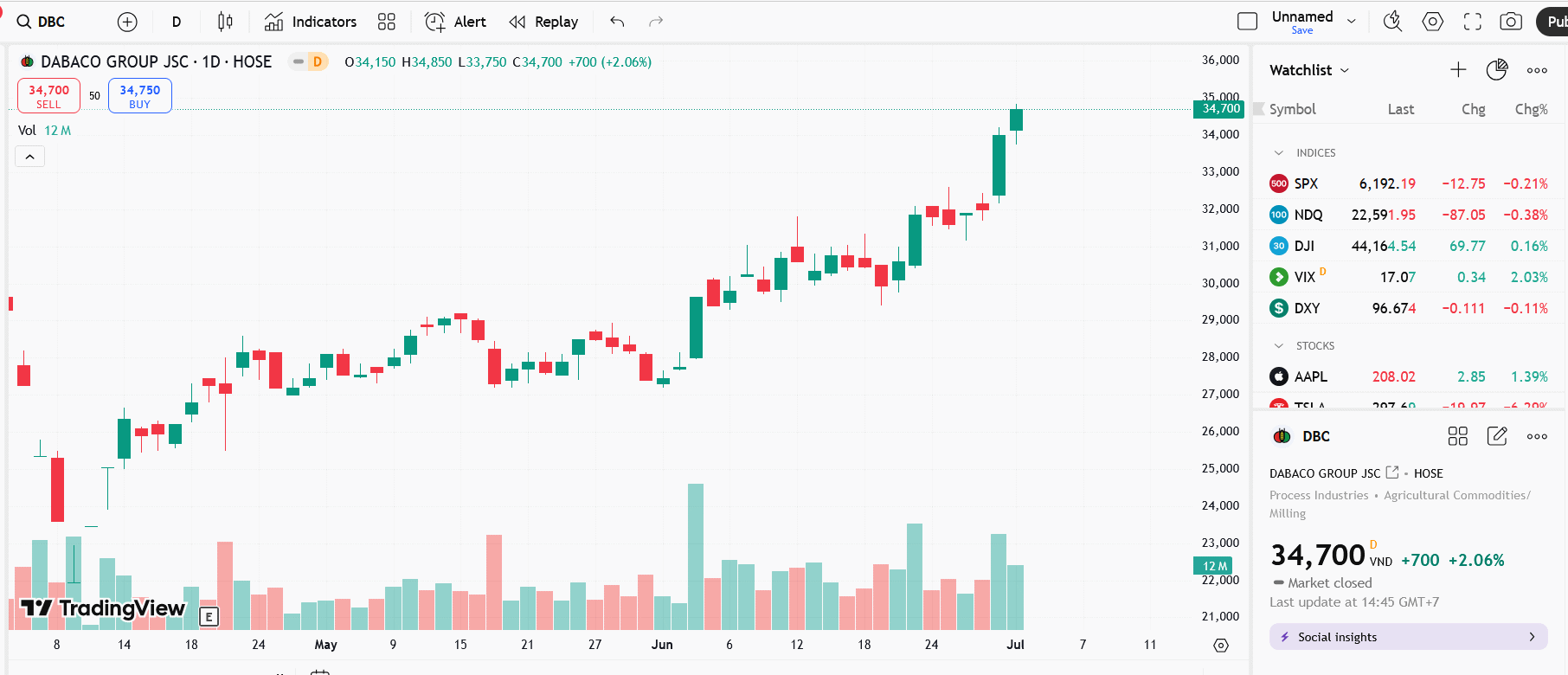Start bar Replay mode

pos(543,22)
